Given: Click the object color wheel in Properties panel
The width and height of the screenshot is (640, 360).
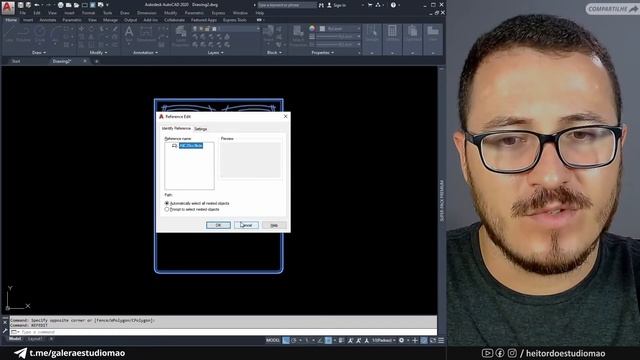Looking at the screenshot, I should click(x=312, y=28).
